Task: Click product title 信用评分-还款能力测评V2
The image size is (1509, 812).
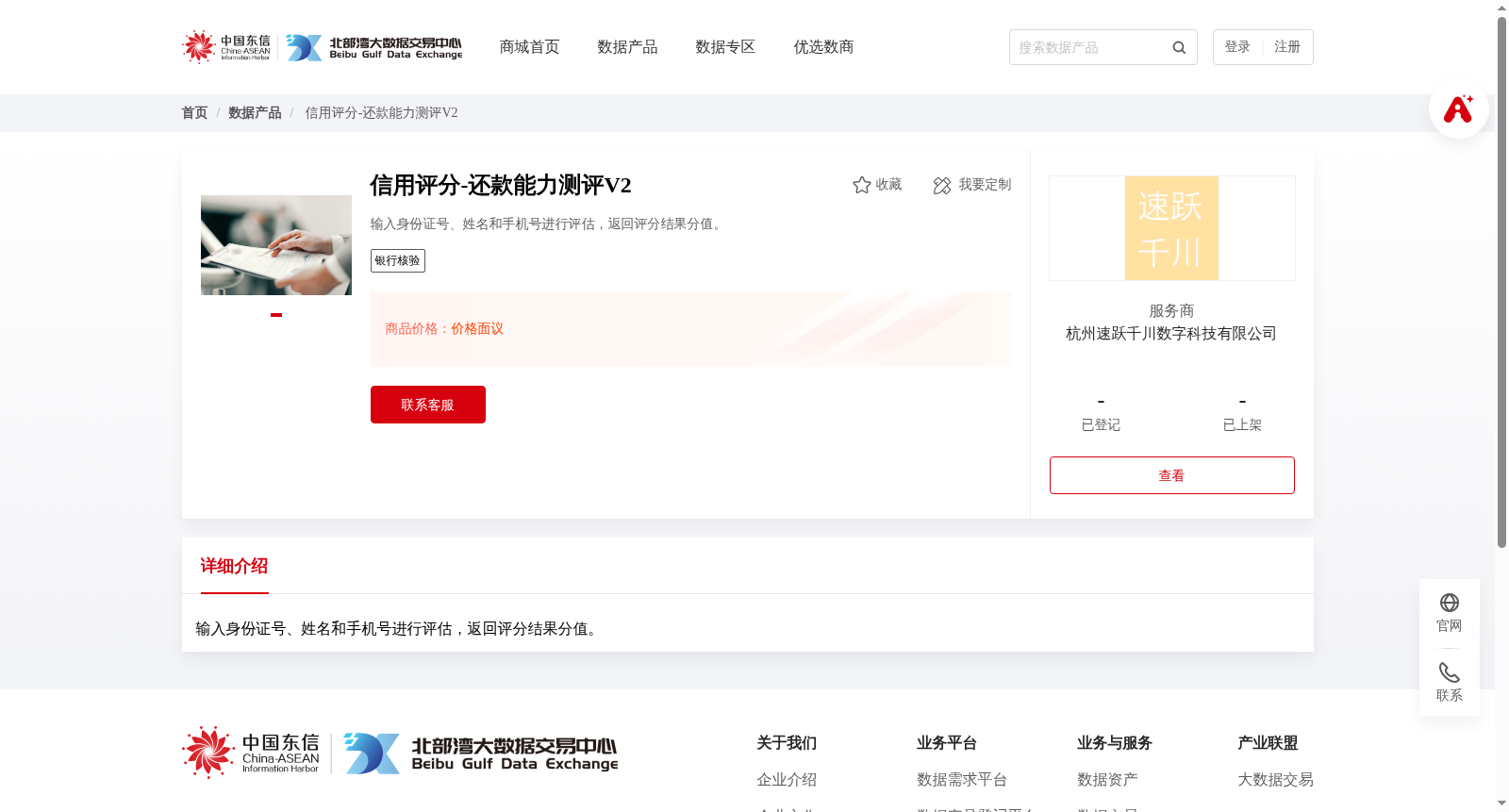Action: pyautogui.click(x=501, y=185)
